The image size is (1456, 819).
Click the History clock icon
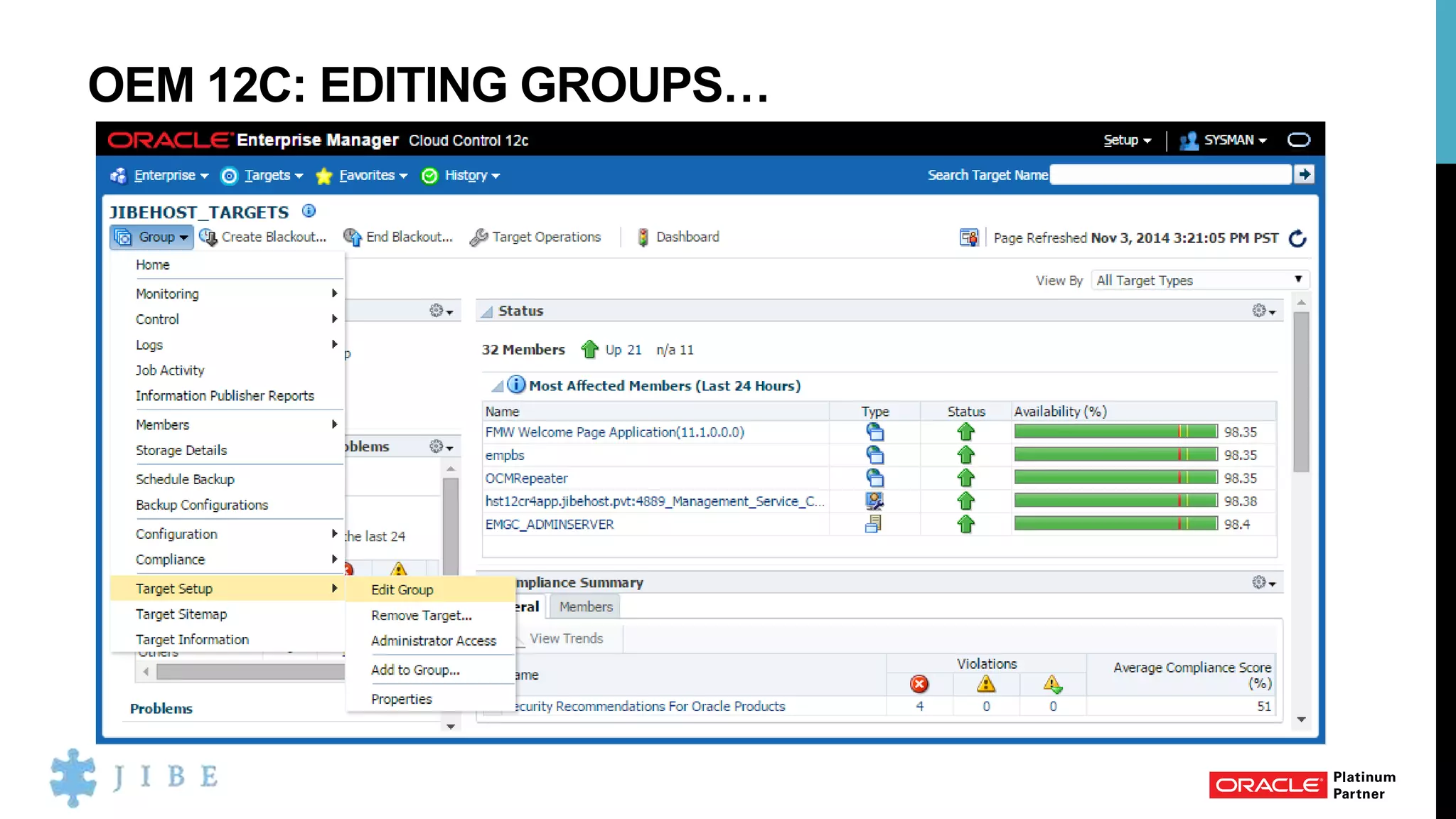(x=429, y=176)
